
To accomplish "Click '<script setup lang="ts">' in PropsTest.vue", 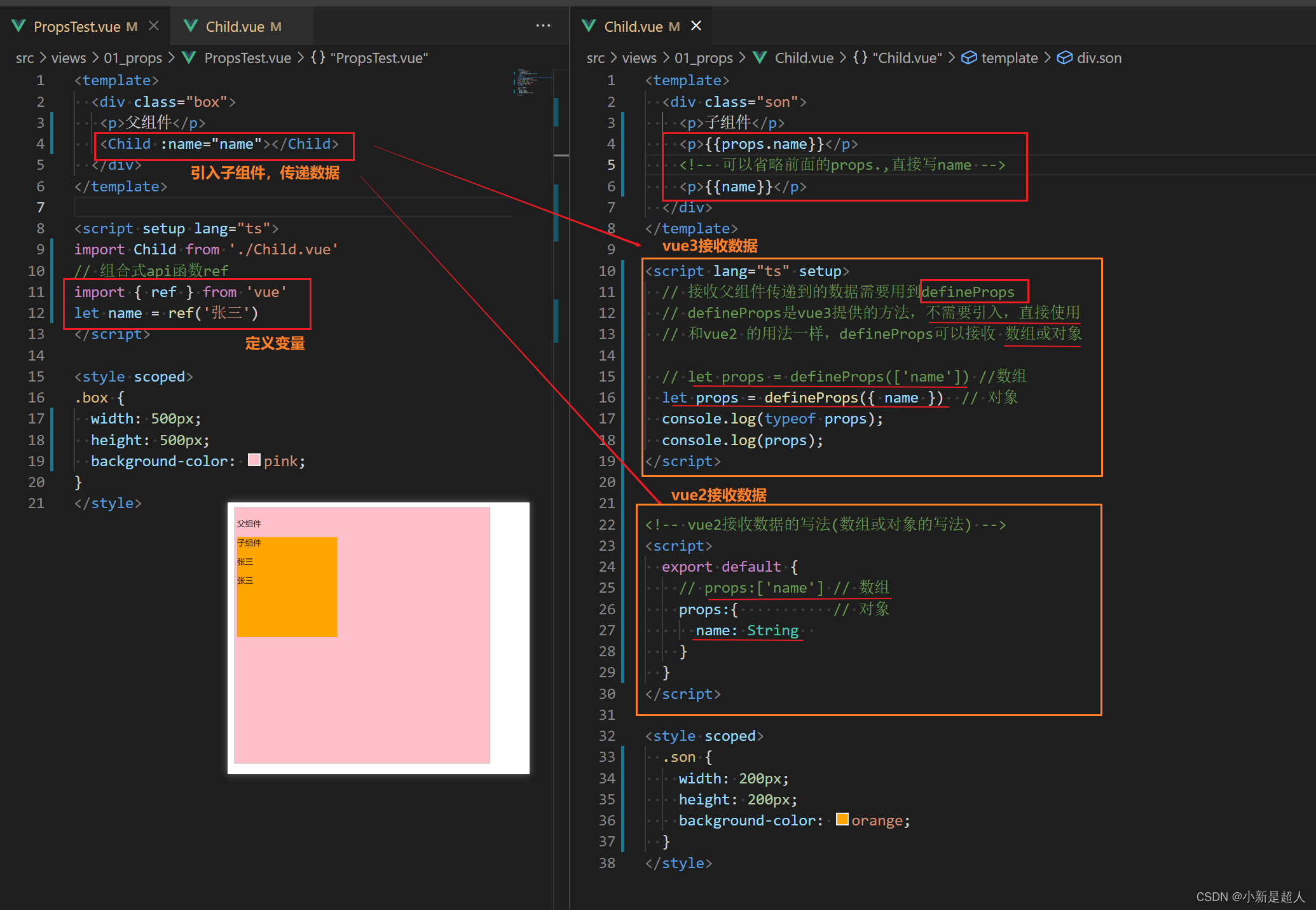I will coord(176,228).
